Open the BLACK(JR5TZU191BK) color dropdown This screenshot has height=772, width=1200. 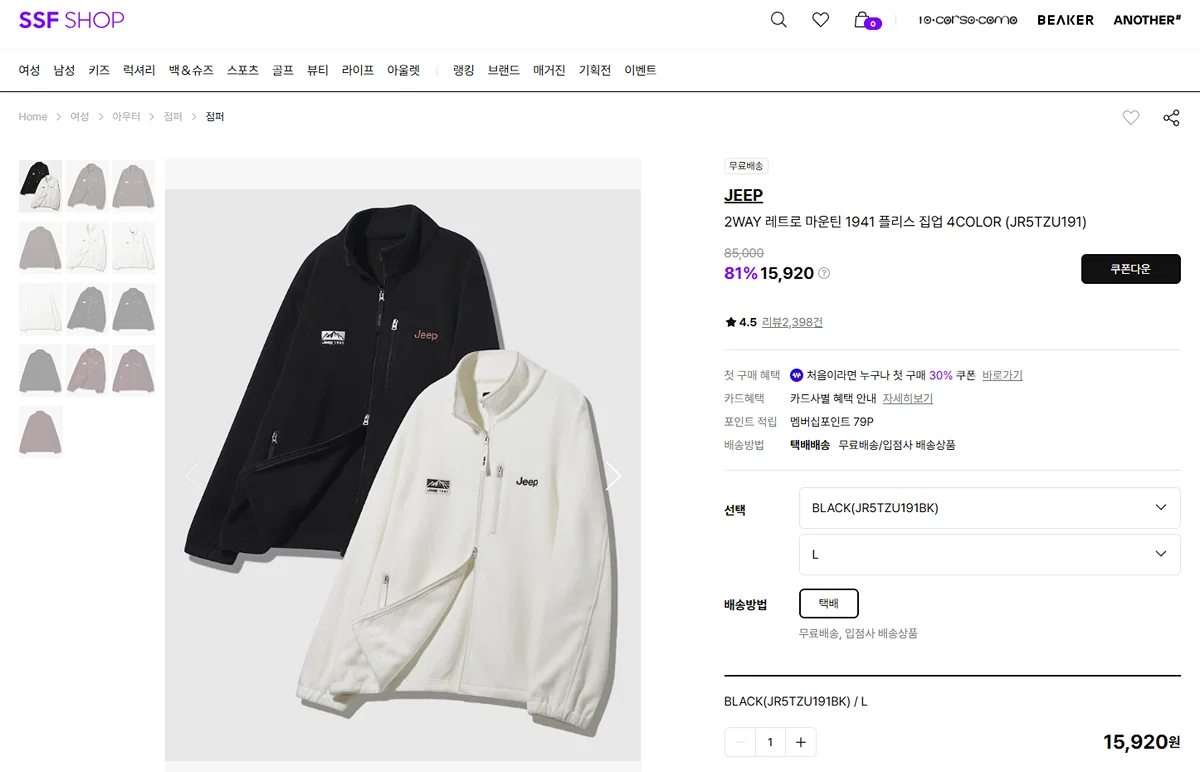tap(990, 508)
